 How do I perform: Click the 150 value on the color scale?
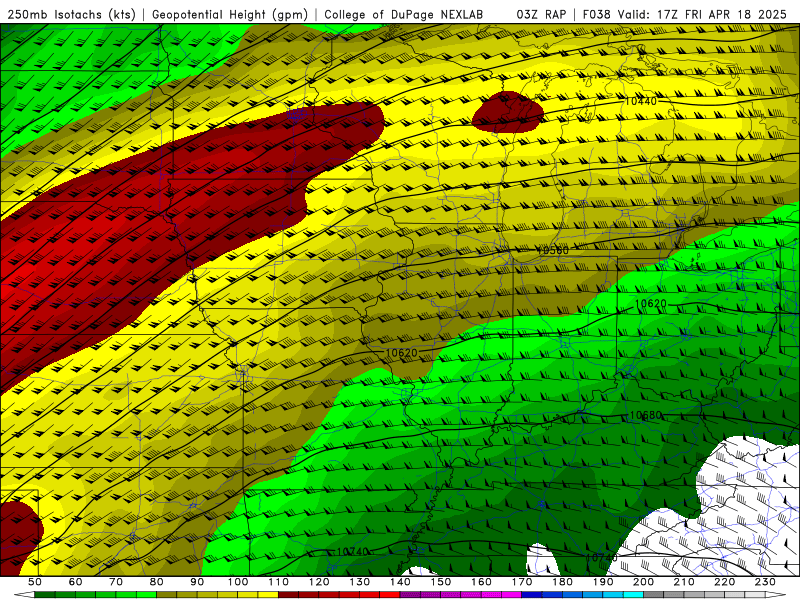click(441, 582)
